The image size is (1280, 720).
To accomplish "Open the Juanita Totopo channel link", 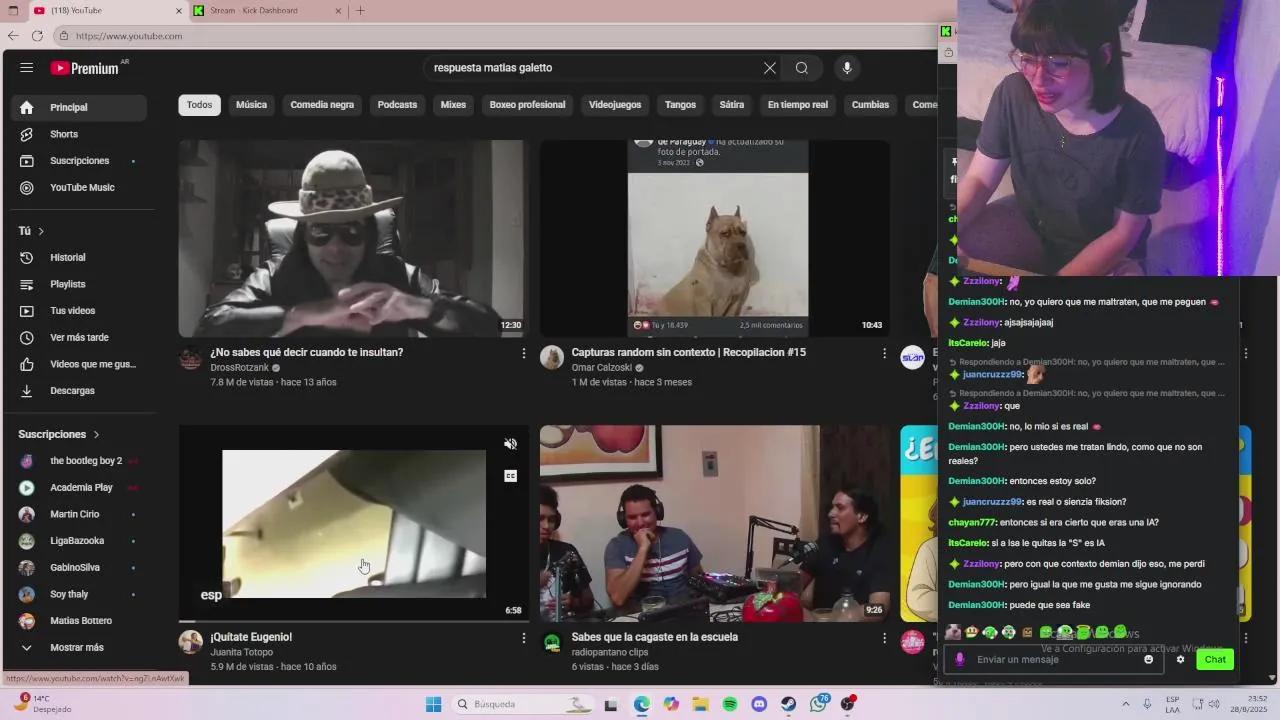I will (242, 652).
